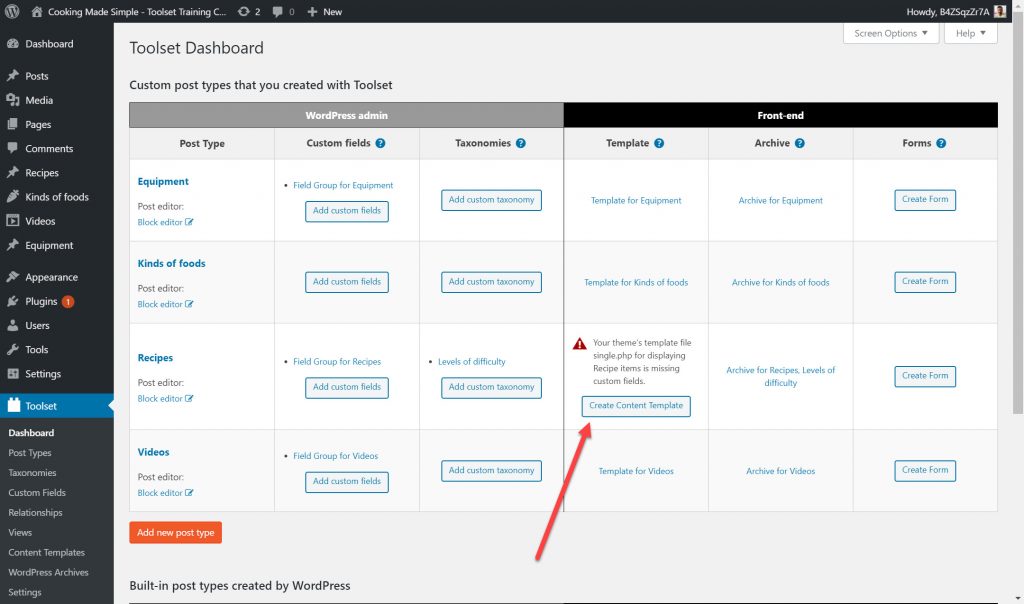Open the Template for Equipment link
The image size is (1024, 604).
(x=636, y=200)
